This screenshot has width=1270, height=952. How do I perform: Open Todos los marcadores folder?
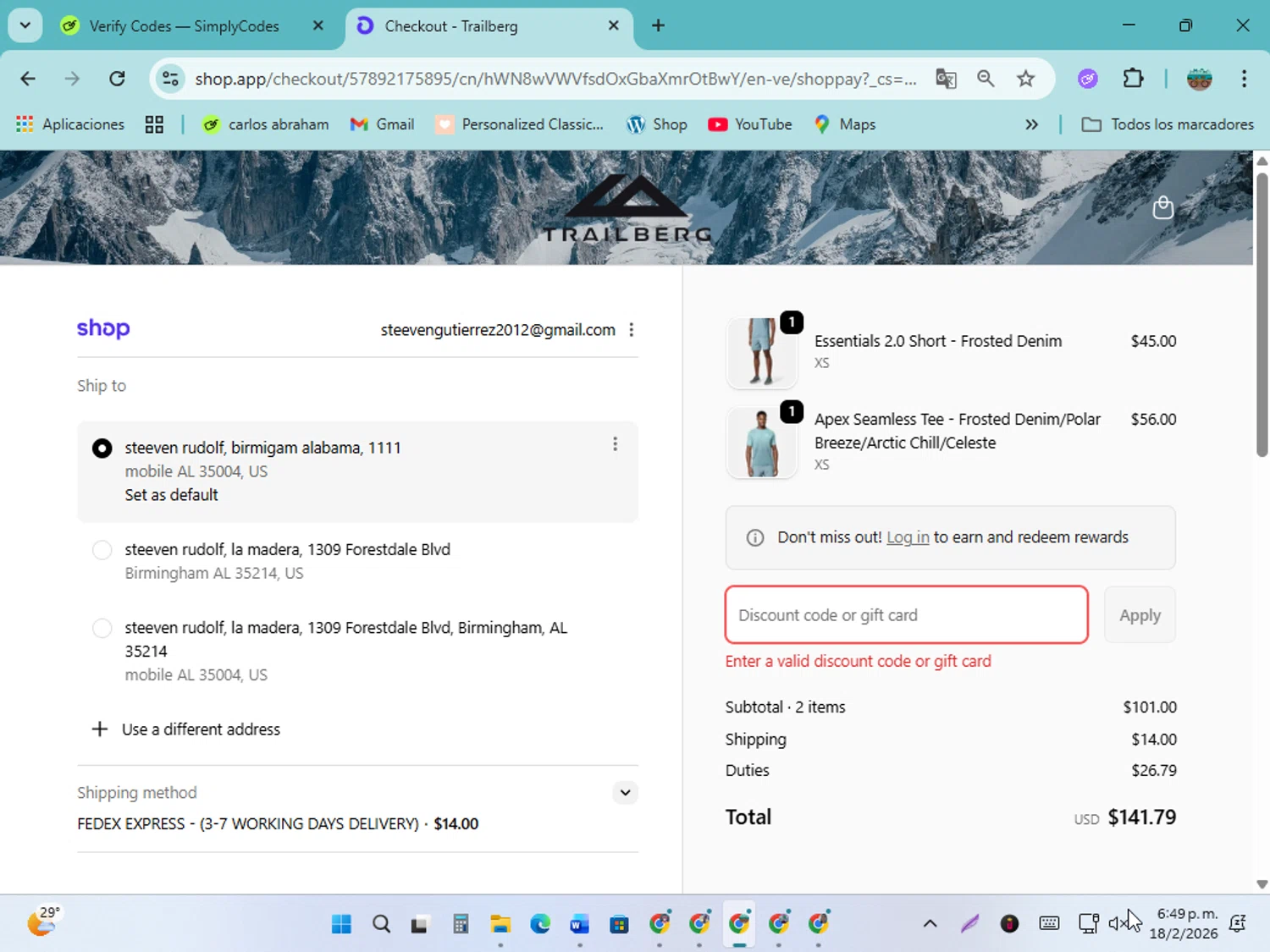(1168, 124)
